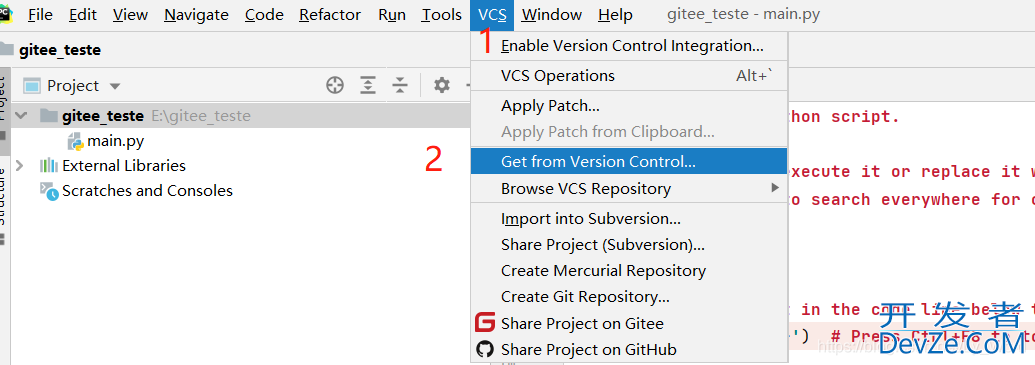Open the Navigate menu
Image resolution: width=1035 pixels, height=365 pixels.
196,15
